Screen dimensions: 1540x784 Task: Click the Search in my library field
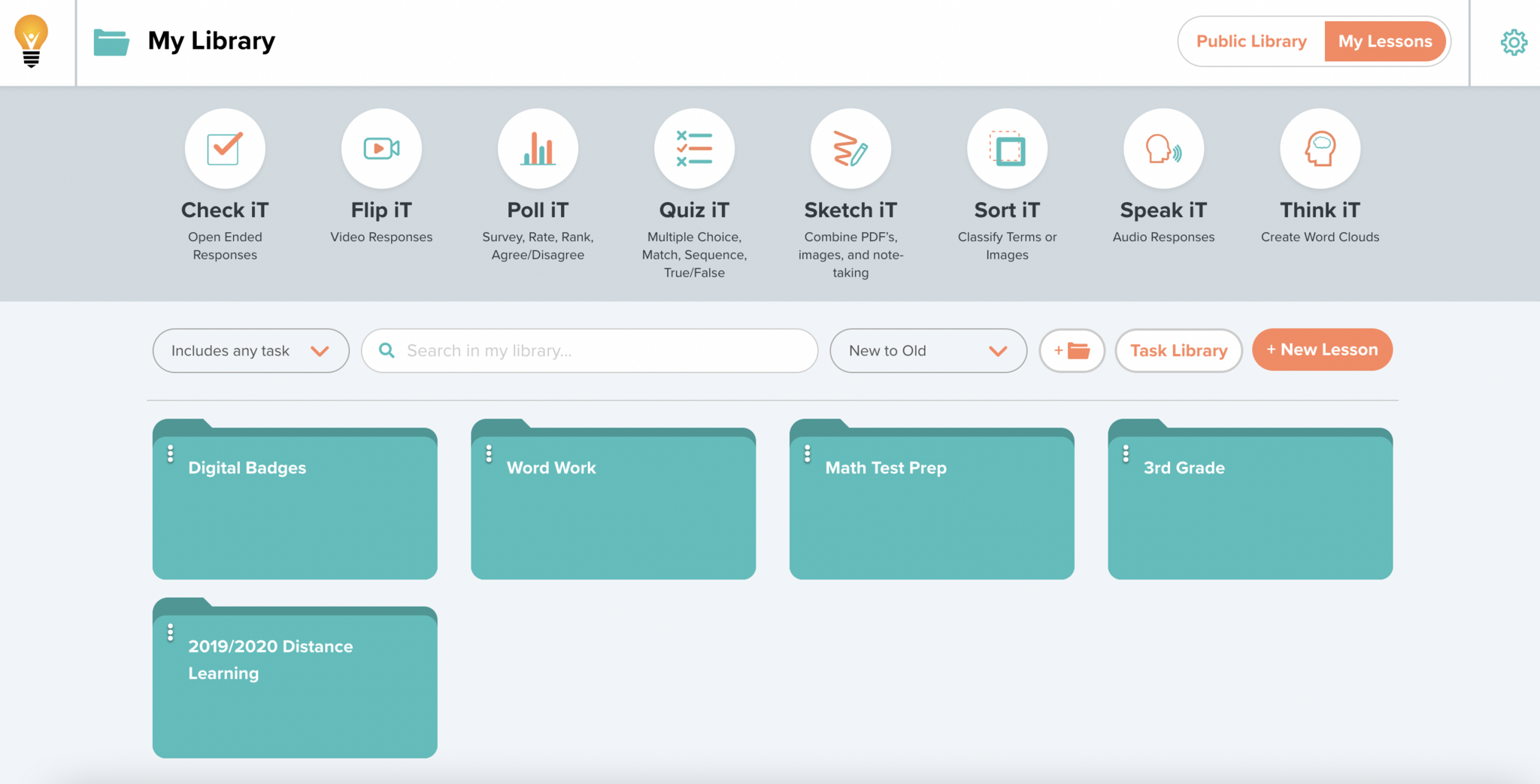point(602,350)
